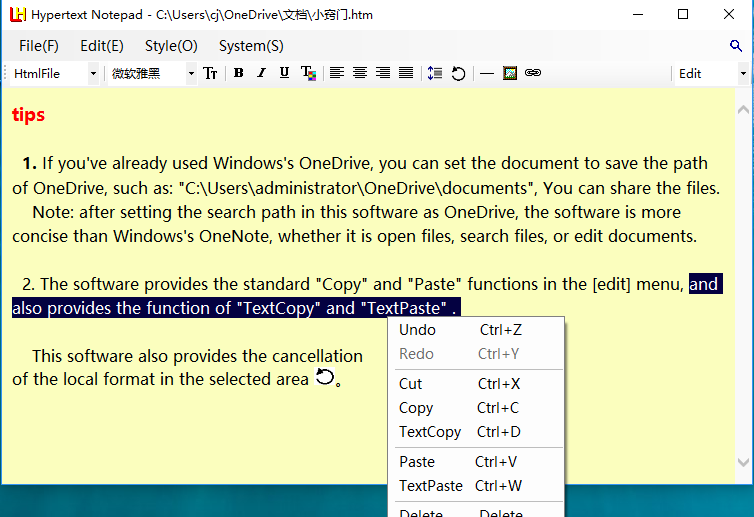Choose Redo from context menu
The height and width of the screenshot is (517, 754).
pyautogui.click(x=476, y=354)
